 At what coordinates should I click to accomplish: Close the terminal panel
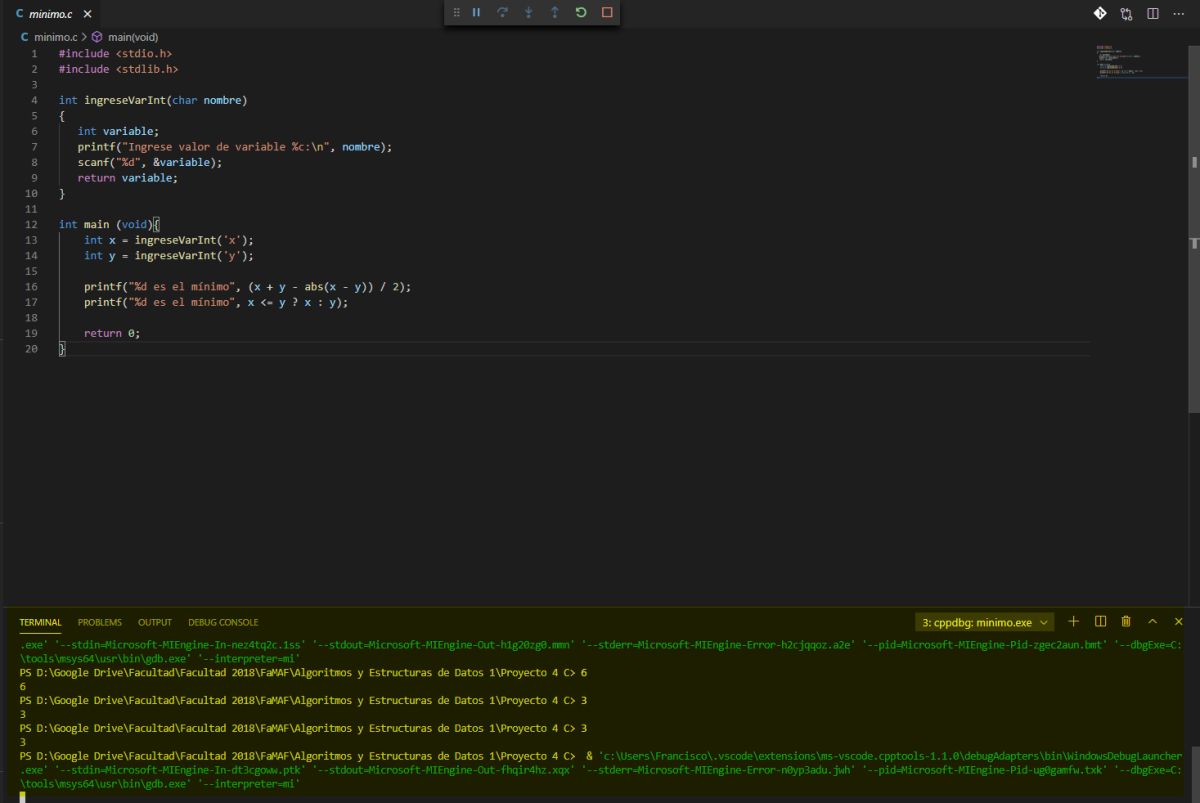1178,621
